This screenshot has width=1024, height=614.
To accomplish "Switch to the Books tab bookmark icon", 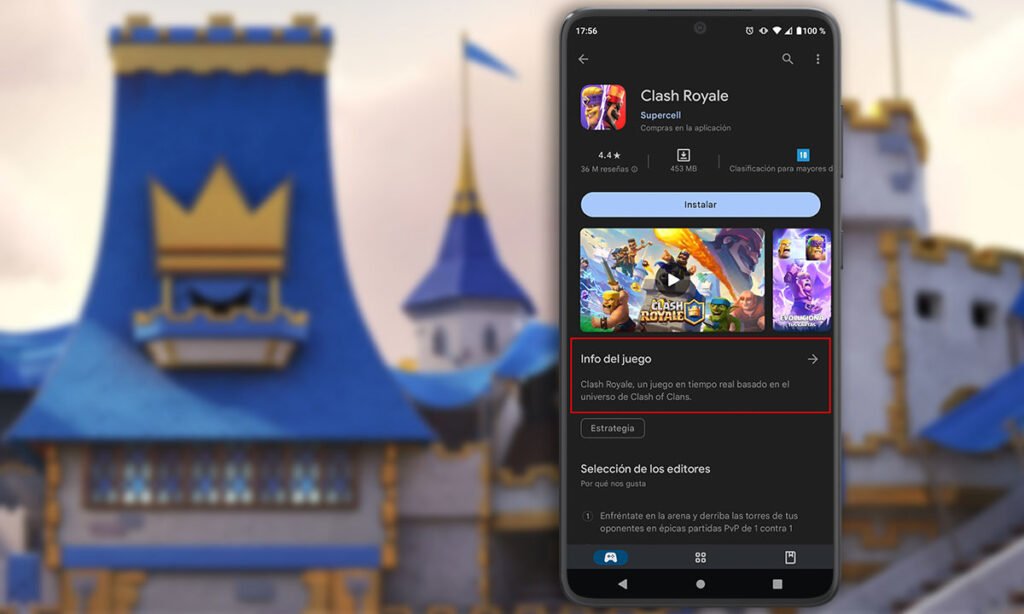I will (790, 557).
